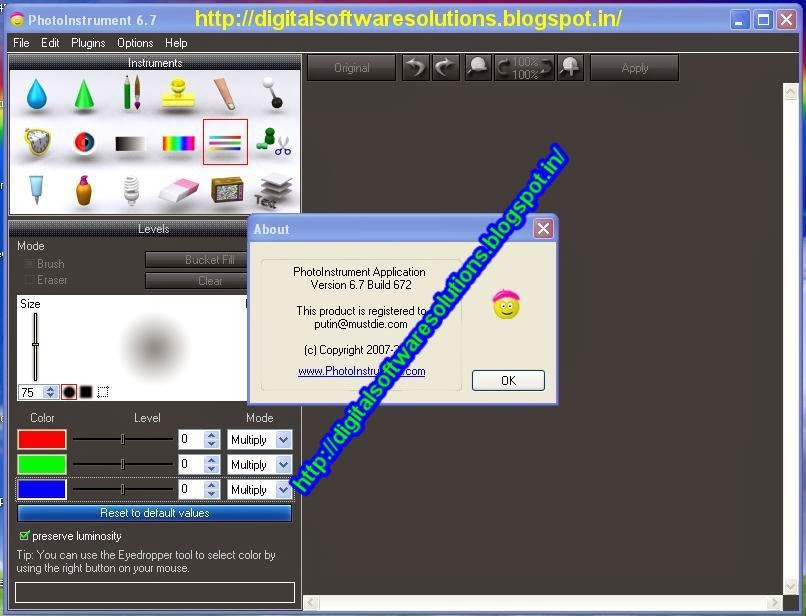This screenshot has width=806, height=616.
Task: Select the skin finger Smudge tool
Action: (x=225, y=93)
